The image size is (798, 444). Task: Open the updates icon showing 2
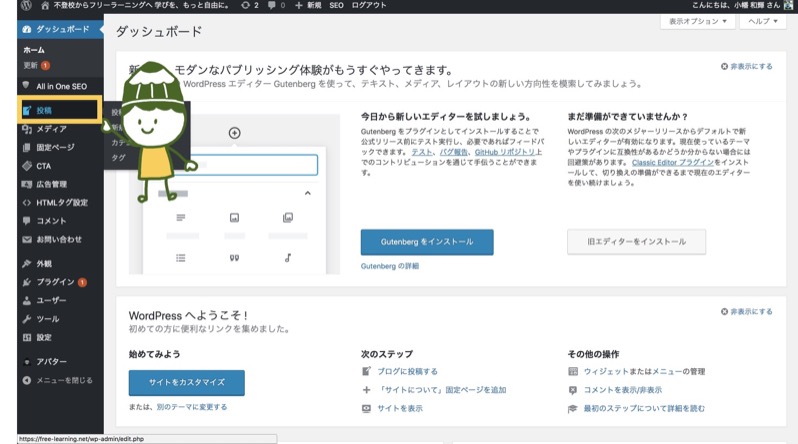coord(250,5)
